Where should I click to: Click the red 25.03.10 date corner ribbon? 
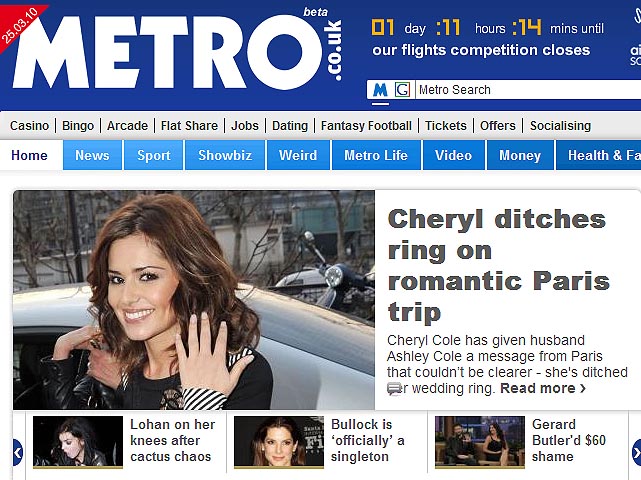click(18, 25)
